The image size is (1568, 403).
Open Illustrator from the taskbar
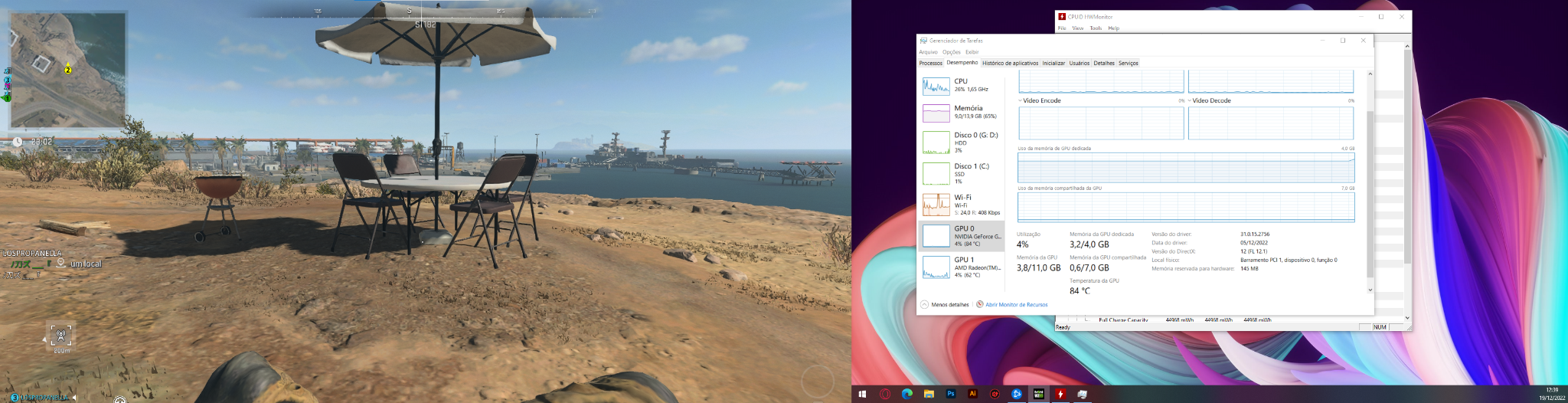pyautogui.click(x=972, y=394)
